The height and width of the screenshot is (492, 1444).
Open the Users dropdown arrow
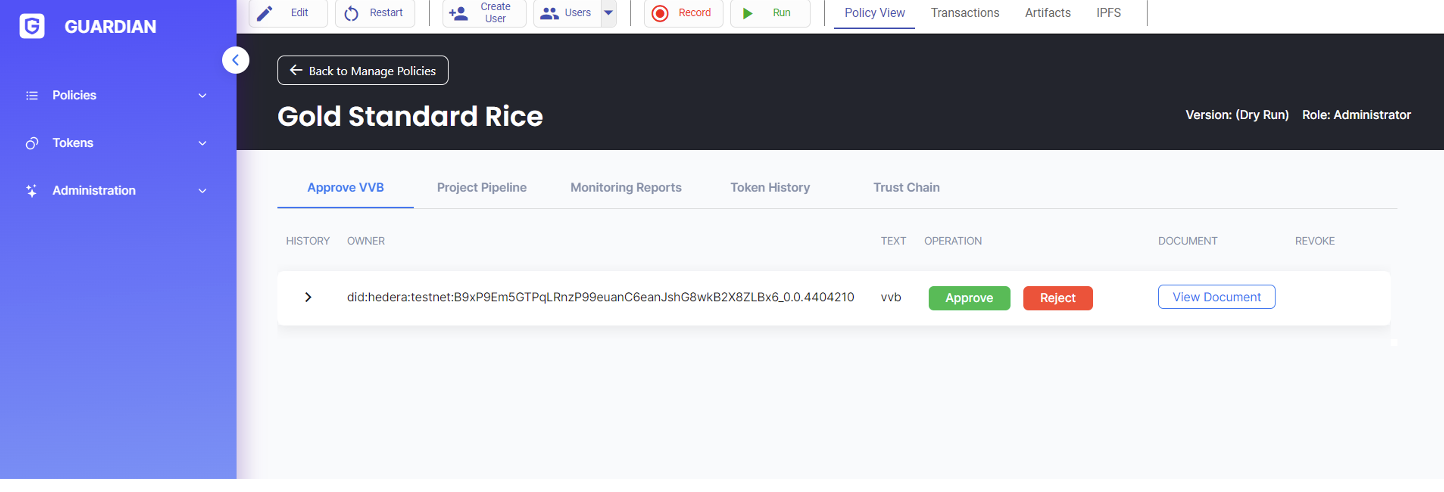coord(608,13)
